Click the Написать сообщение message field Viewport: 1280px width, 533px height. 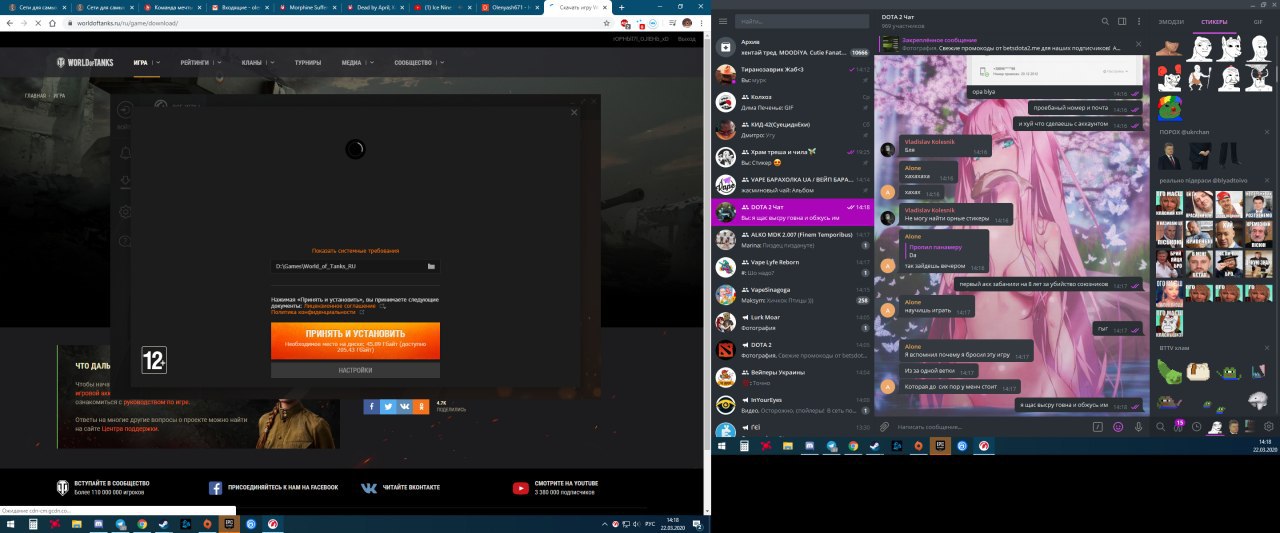[x=990, y=427]
